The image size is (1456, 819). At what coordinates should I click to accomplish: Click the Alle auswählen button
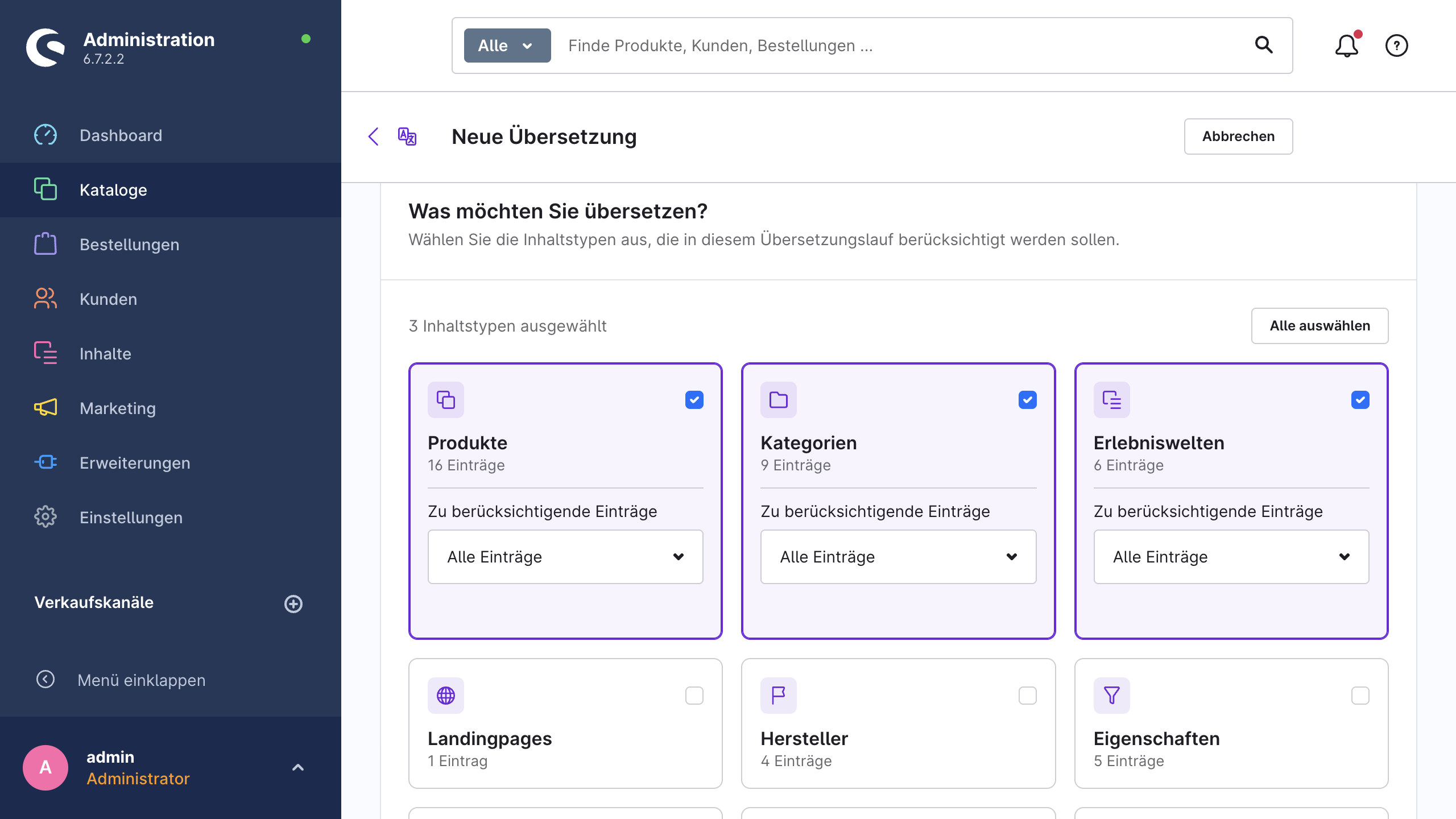1319,326
